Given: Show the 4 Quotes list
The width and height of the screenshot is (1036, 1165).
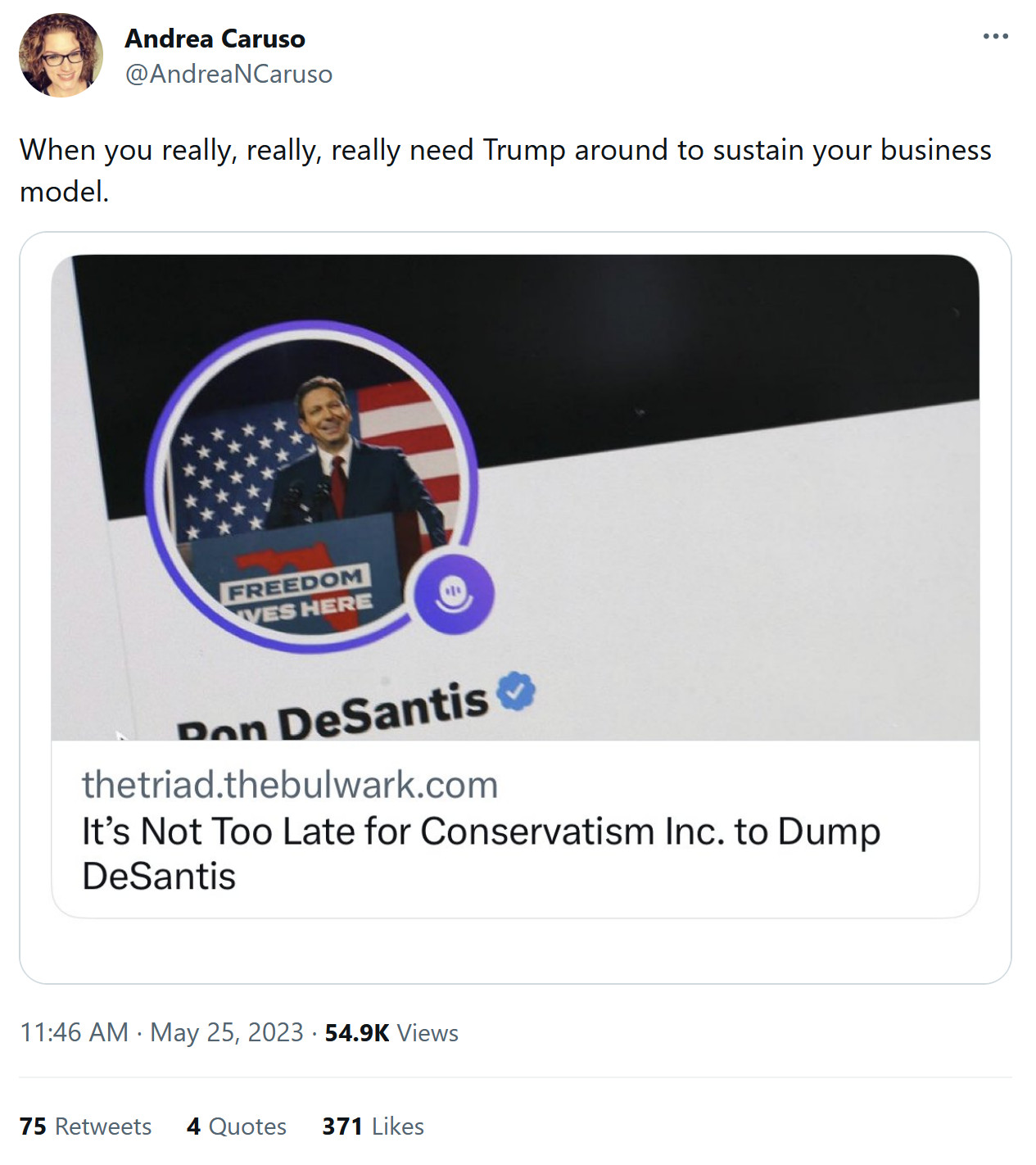Looking at the screenshot, I should 237,1126.
